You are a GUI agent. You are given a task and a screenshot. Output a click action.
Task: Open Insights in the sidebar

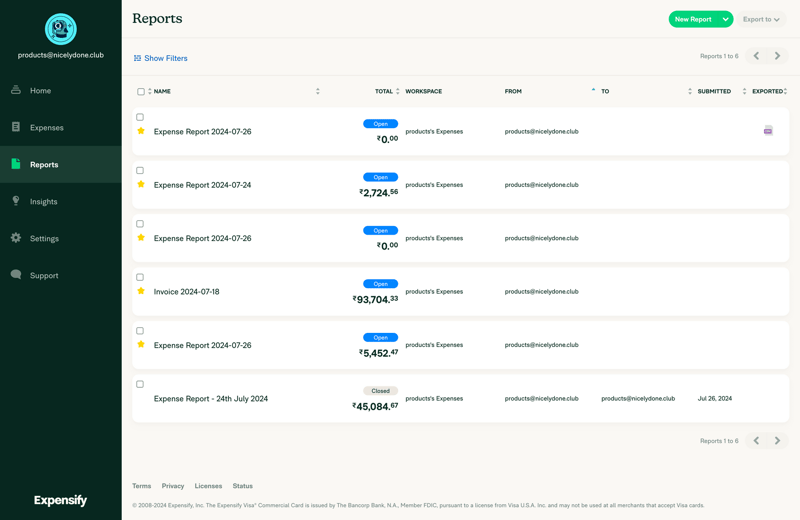pyautogui.click(x=61, y=202)
